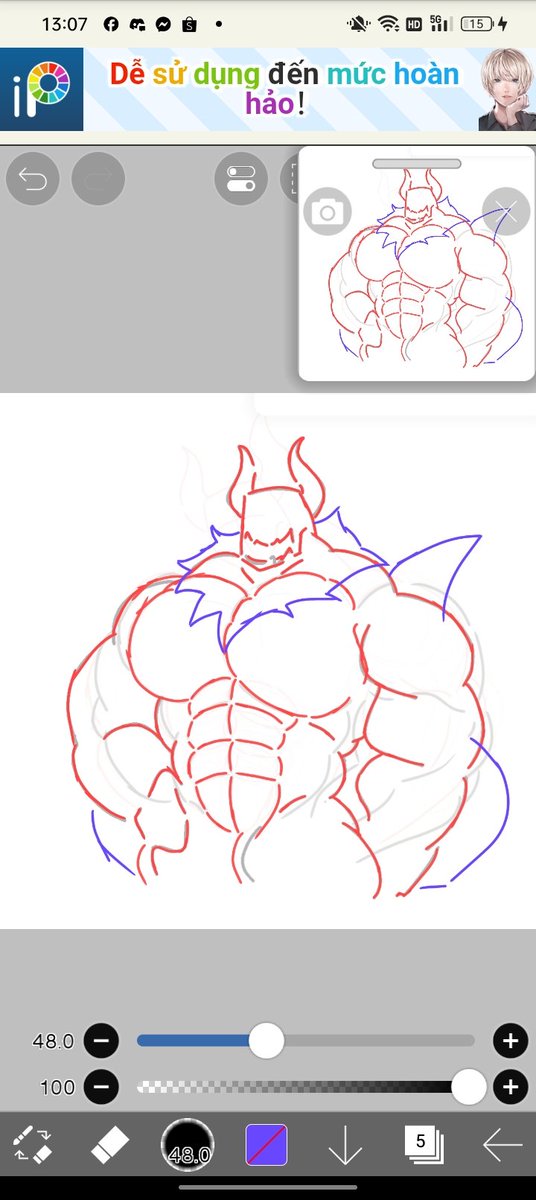This screenshot has height=1200, width=536.
Task: Open the layers panel showing 5
Action: pyautogui.click(x=423, y=1145)
